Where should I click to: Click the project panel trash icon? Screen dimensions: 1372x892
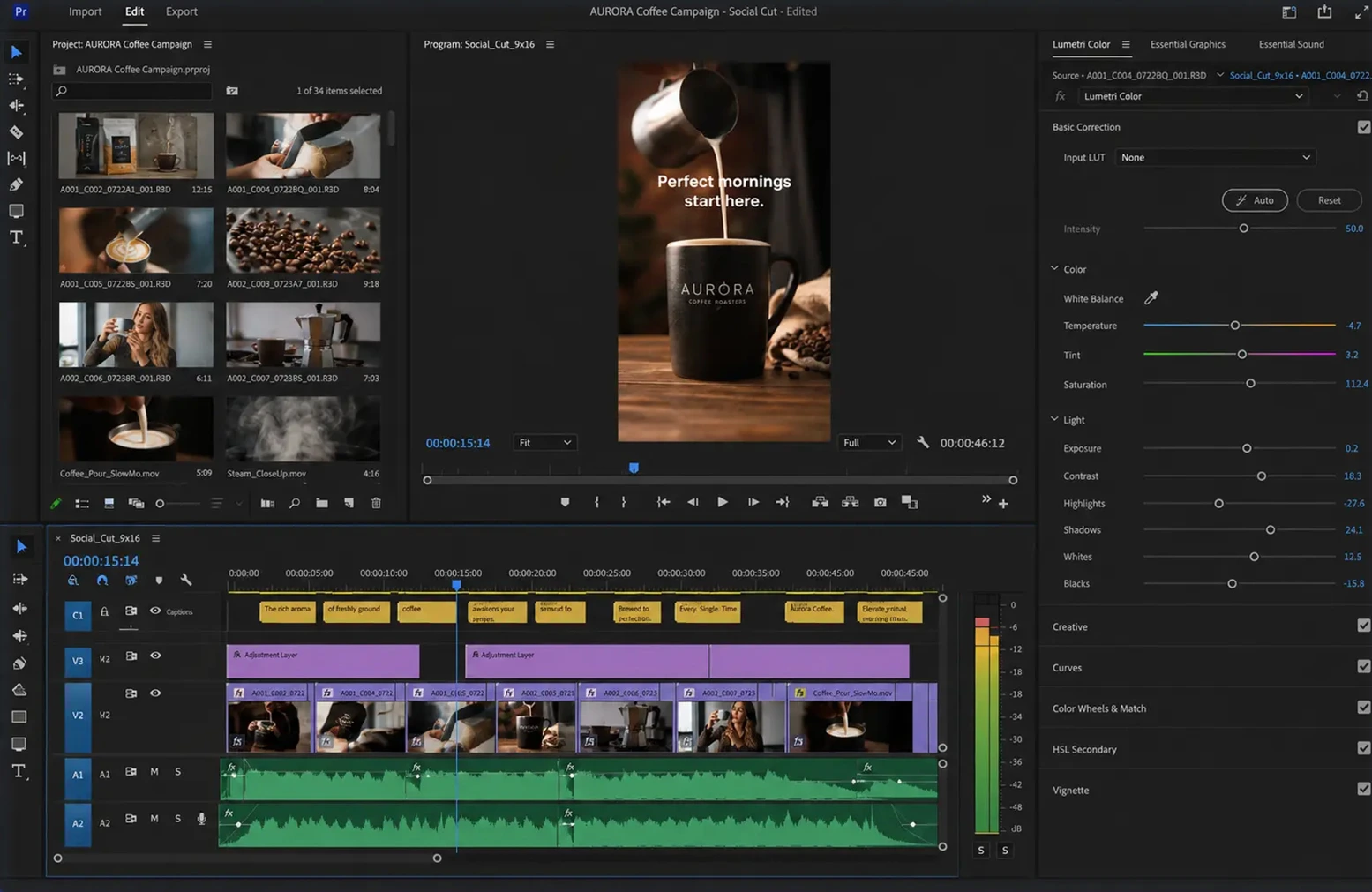[376, 503]
